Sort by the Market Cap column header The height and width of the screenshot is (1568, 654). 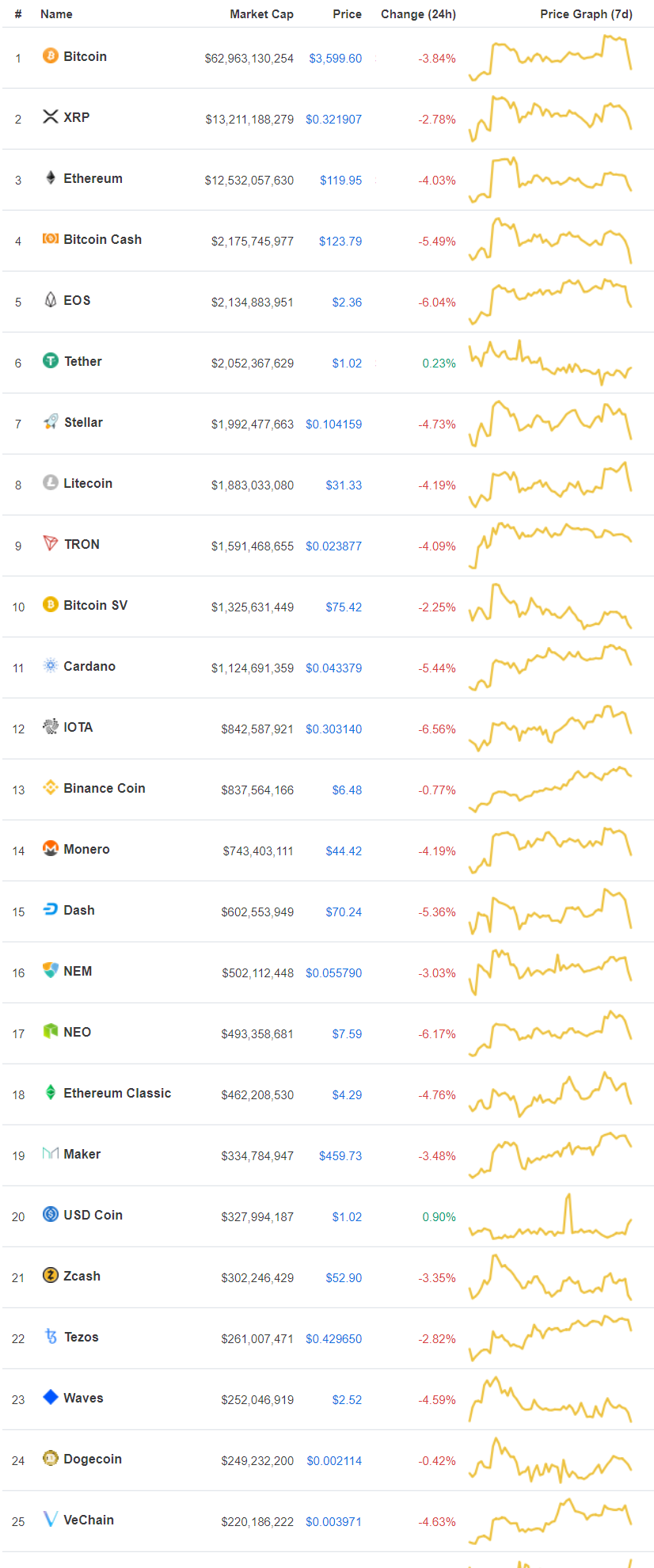pos(261,13)
